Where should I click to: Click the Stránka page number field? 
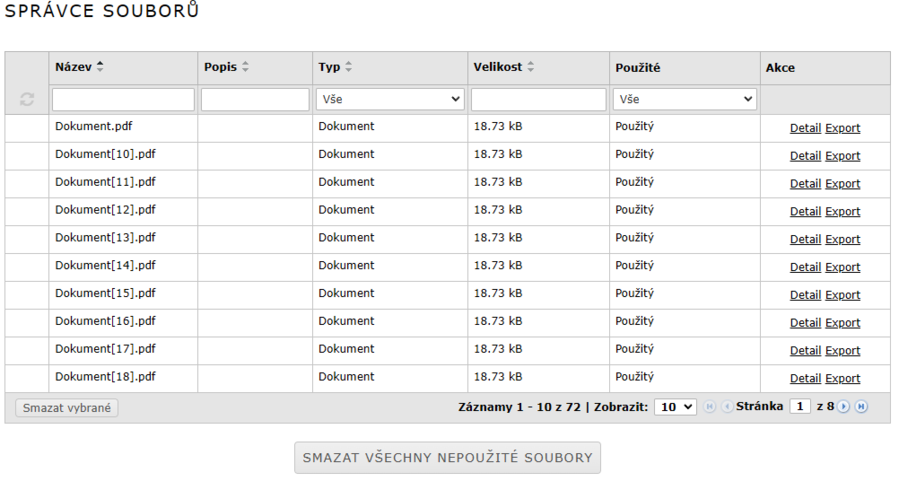[x=800, y=407]
